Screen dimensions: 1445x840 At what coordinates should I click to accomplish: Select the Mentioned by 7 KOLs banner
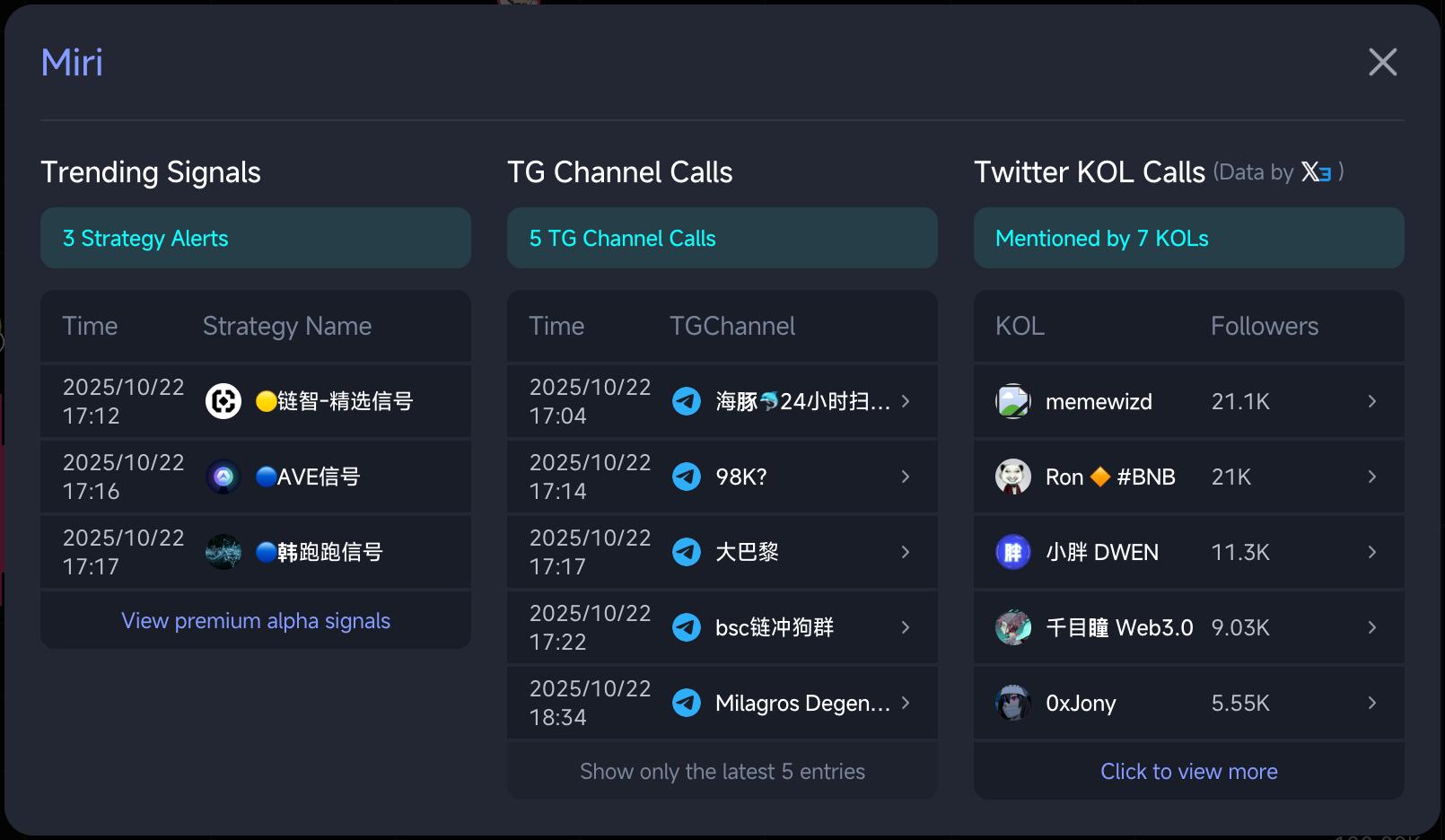pyautogui.click(x=1189, y=238)
